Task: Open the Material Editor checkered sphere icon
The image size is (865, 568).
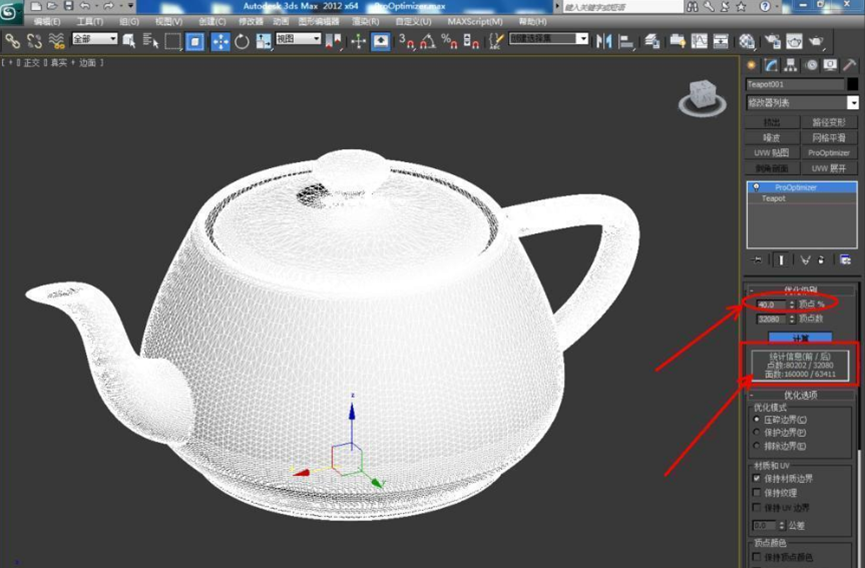Action: [747, 41]
